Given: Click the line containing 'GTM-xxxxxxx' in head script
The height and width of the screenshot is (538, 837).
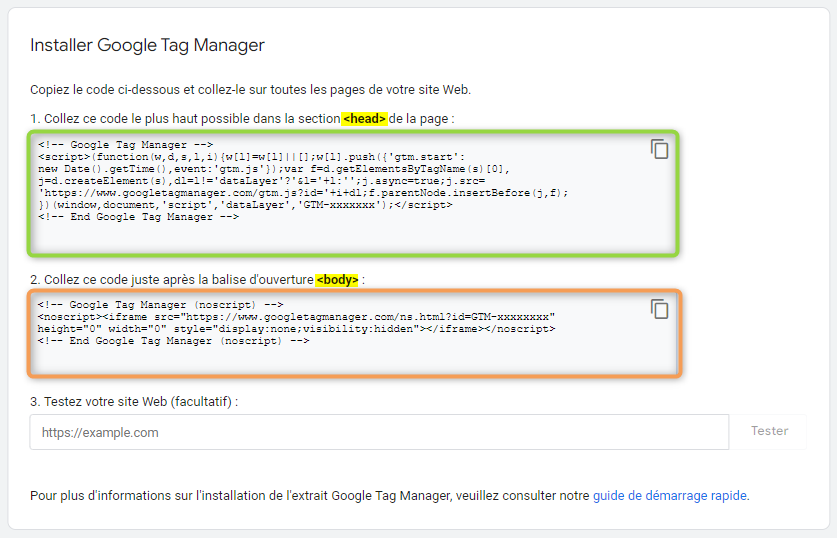Looking at the screenshot, I should tap(245, 205).
